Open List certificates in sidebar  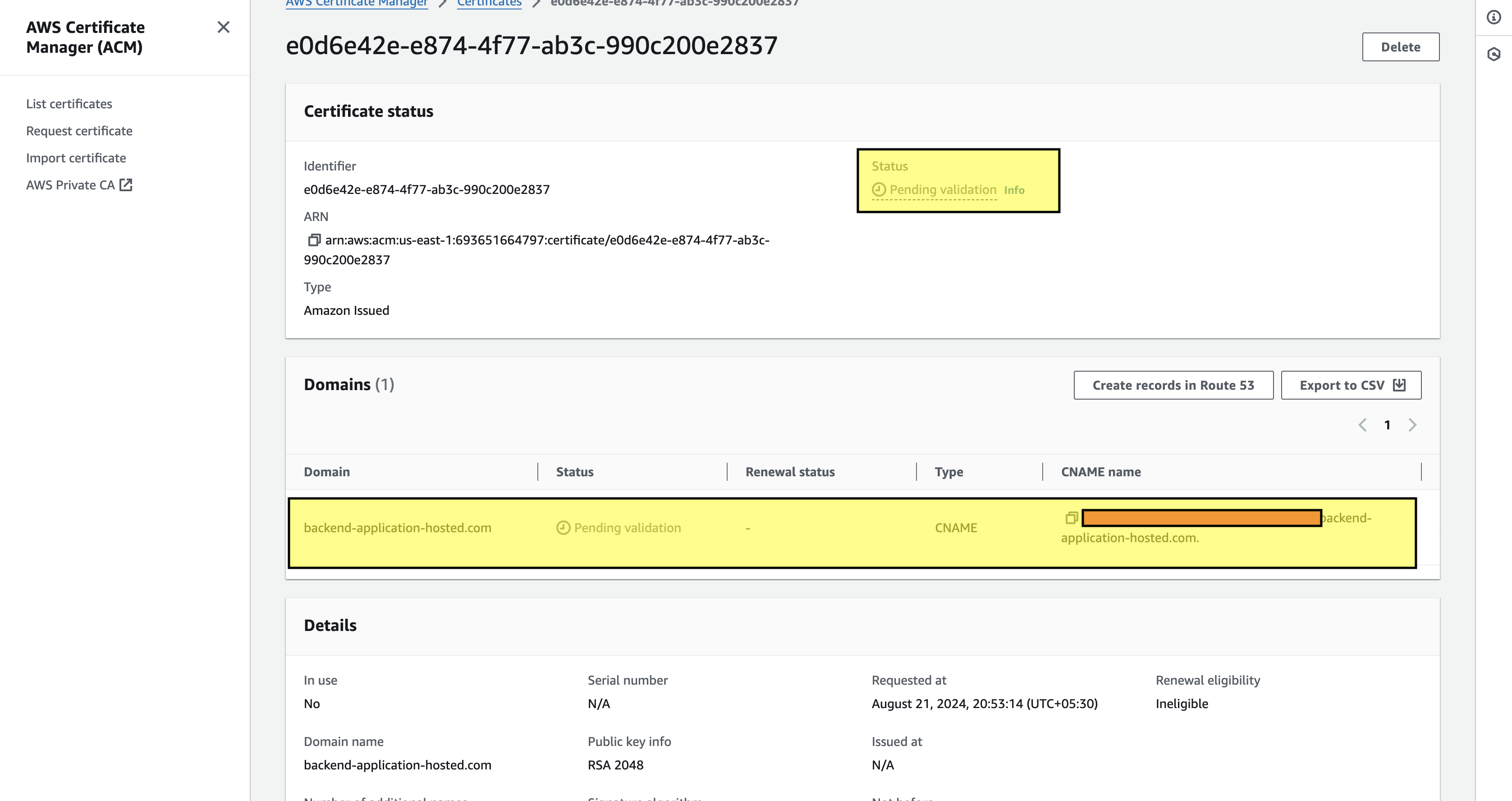pyautogui.click(x=69, y=104)
